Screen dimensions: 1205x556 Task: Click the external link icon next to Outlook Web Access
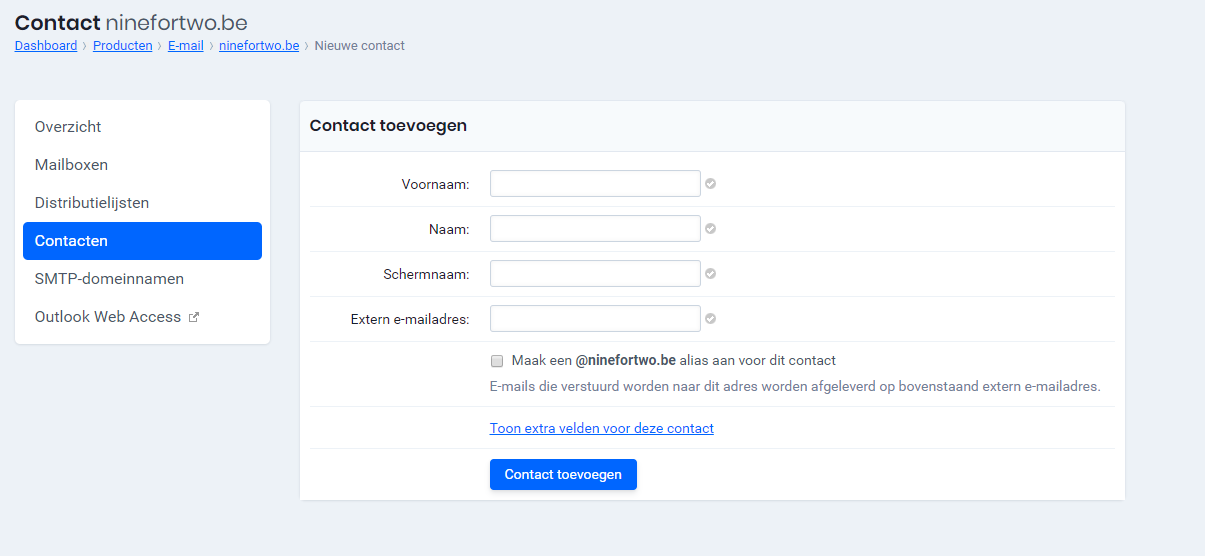click(194, 317)
